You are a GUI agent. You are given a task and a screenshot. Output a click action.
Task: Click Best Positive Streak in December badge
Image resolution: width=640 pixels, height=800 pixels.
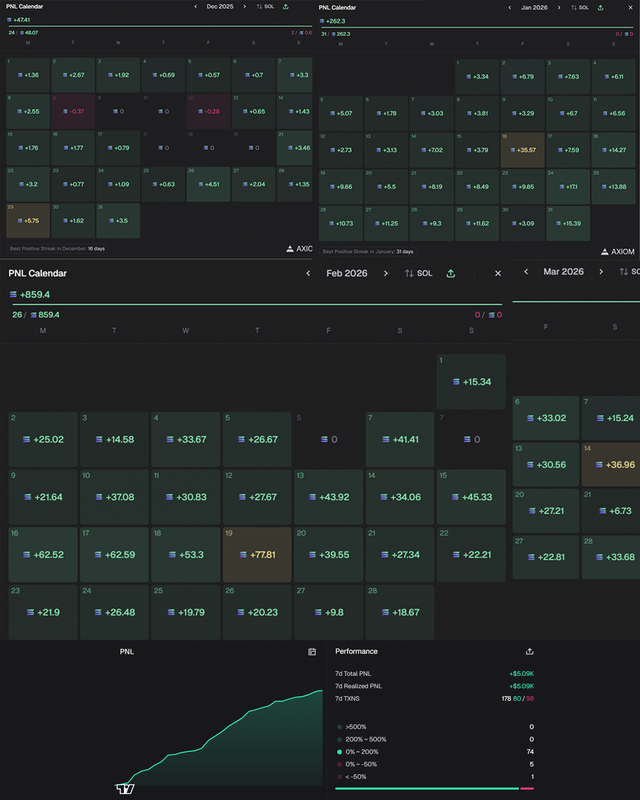(58, 248)
